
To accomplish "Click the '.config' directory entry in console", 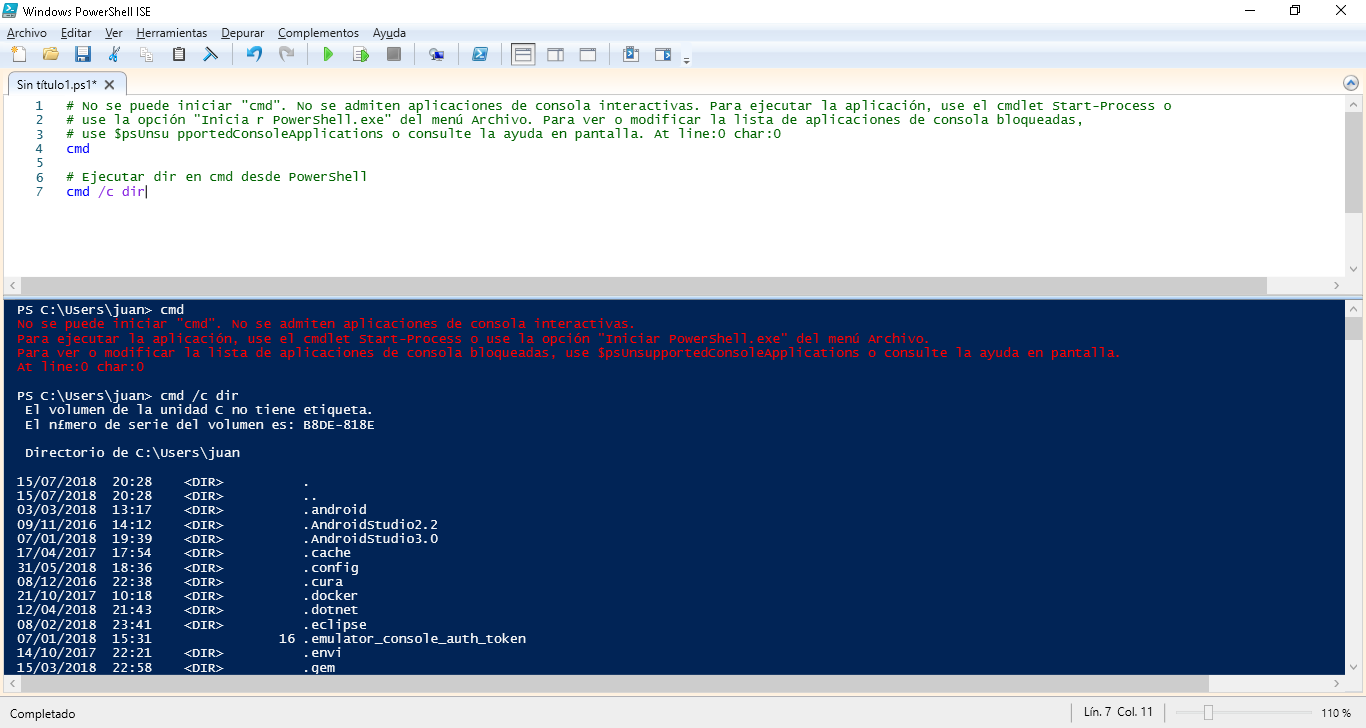I will (x=330, y=567).
